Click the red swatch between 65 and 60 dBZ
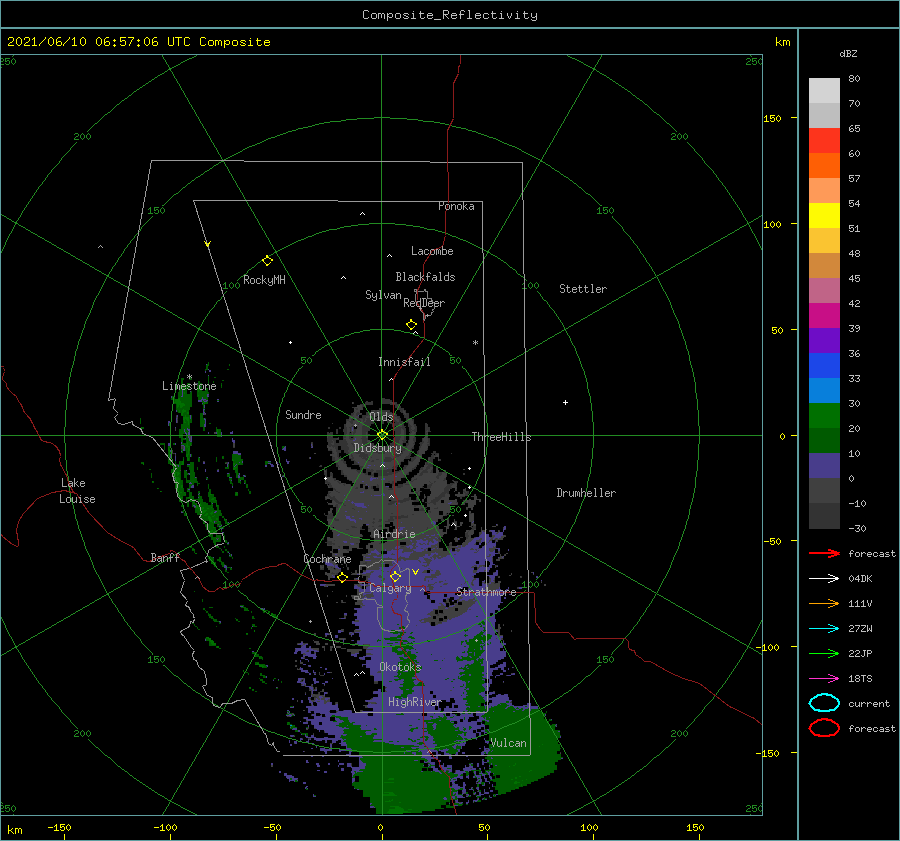The width and height of the screenshot is (900, 841). (824, 141)
